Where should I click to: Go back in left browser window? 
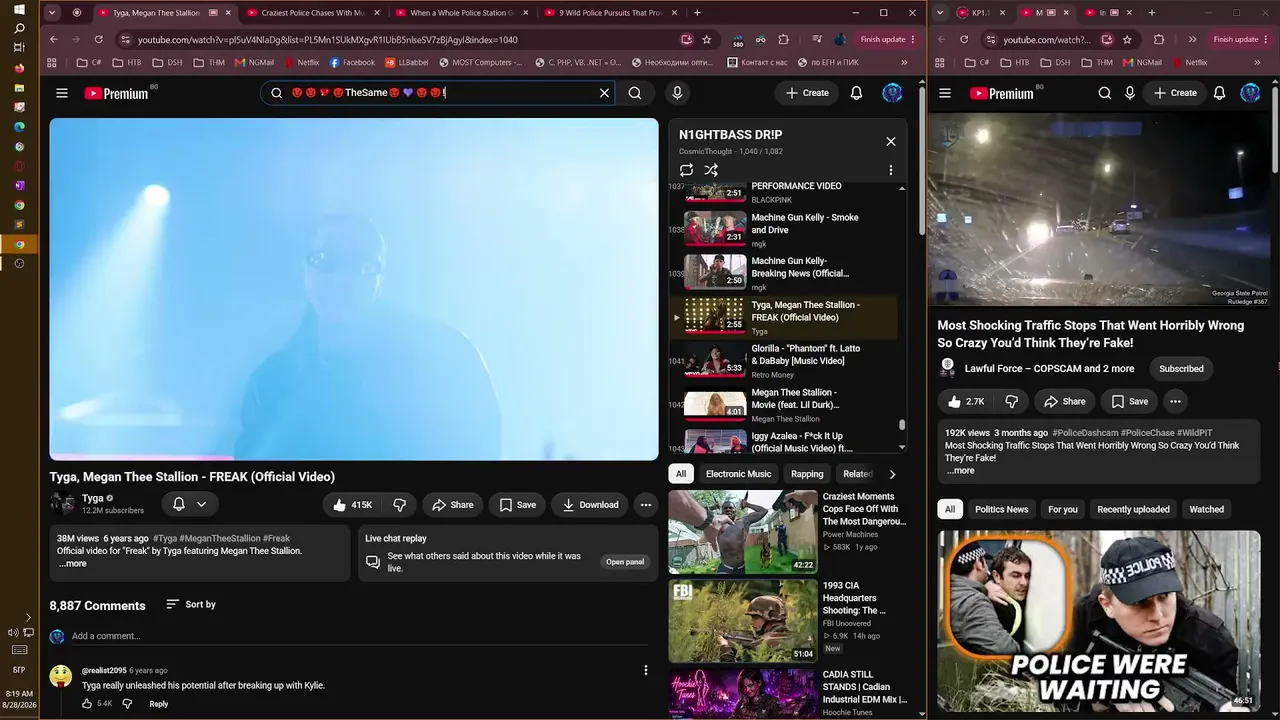point(54,39)
